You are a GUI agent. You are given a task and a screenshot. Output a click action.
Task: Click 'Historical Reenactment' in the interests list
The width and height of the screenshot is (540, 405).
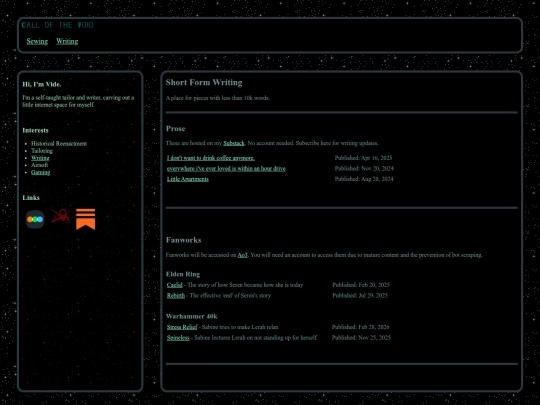pyautogui.click(x=59, y=144)
